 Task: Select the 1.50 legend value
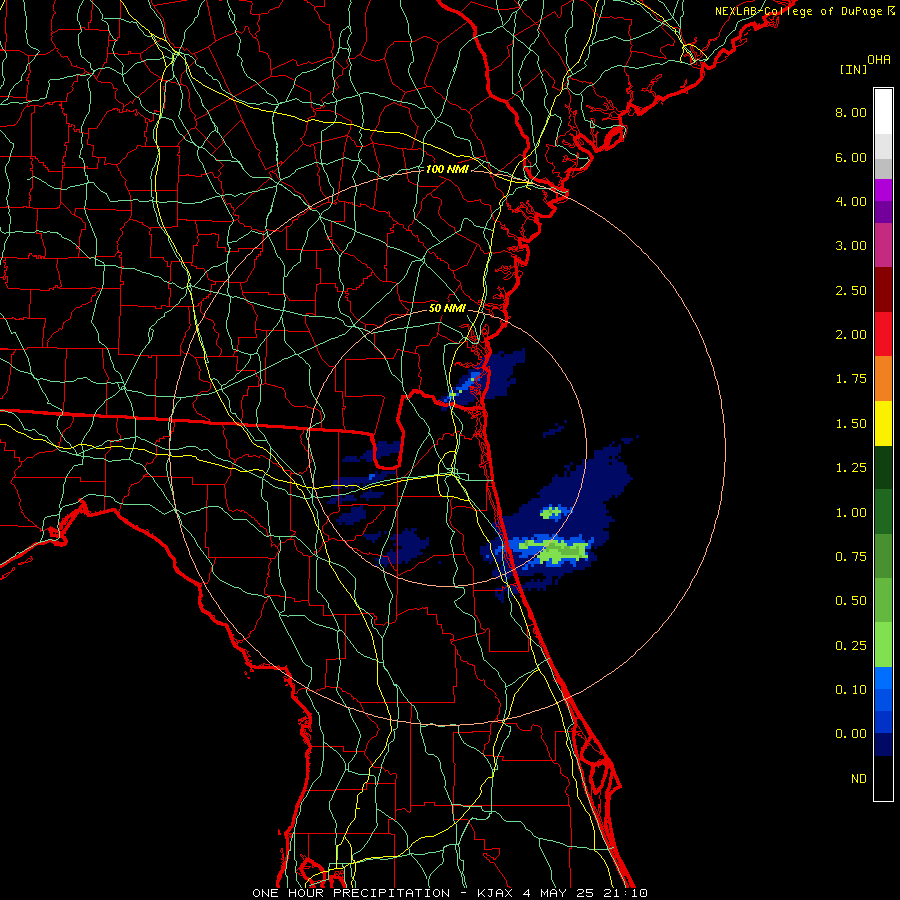pos(851,424)
